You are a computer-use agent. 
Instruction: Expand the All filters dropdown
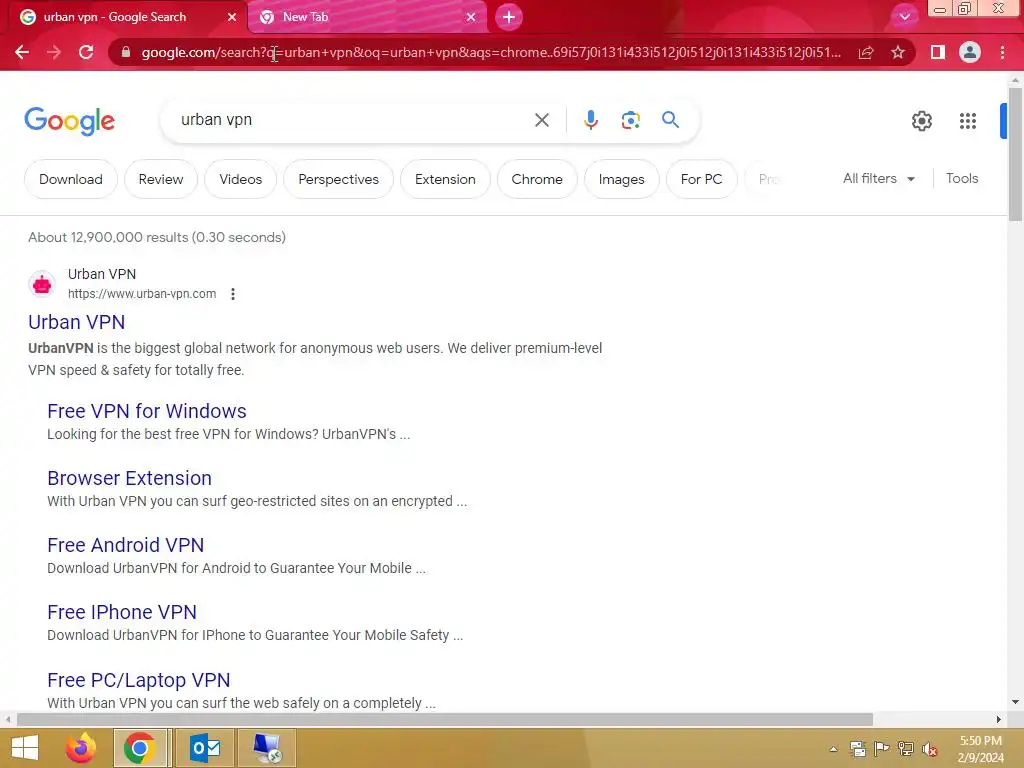click(x=878, y=178)
